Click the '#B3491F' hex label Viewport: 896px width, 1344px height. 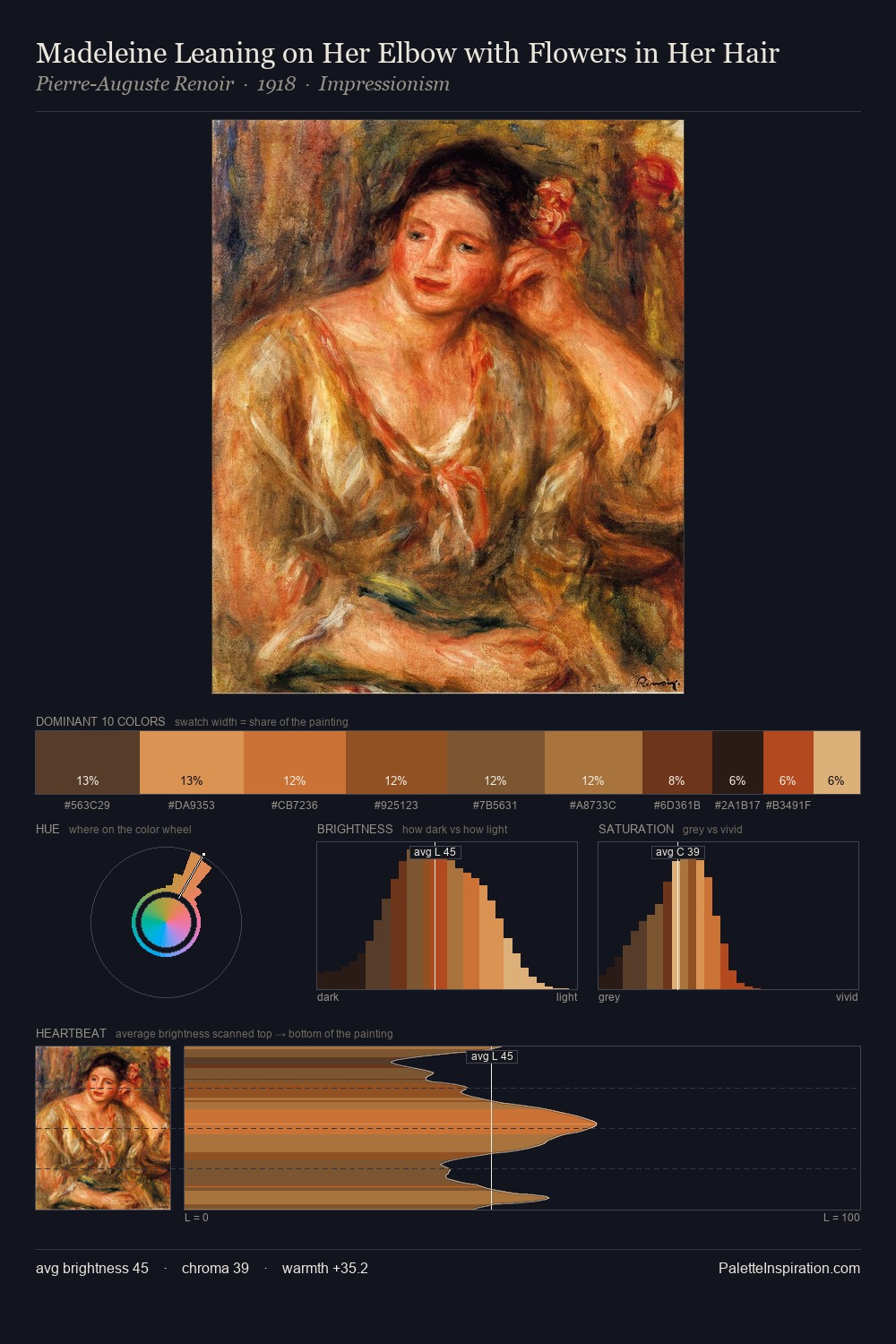pos(788,806)
